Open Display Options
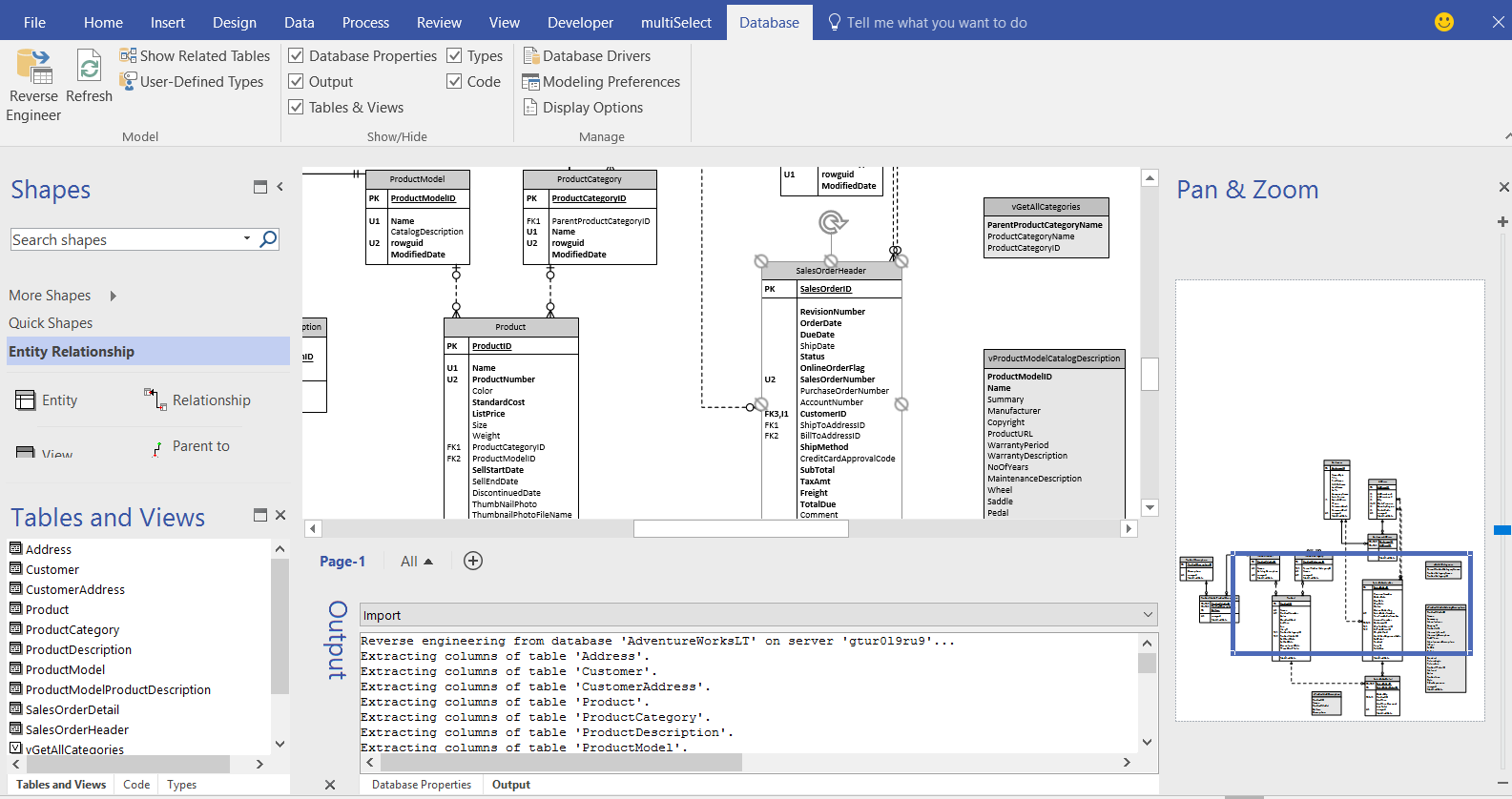The width and height of the screenshot is (1512, 799). pyautogui.click(x=583, y=108)
